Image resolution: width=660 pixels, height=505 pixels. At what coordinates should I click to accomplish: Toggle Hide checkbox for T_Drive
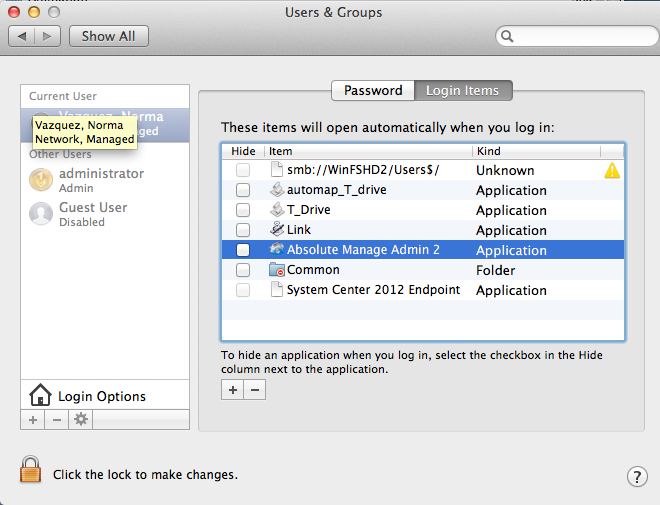(243, 210)
